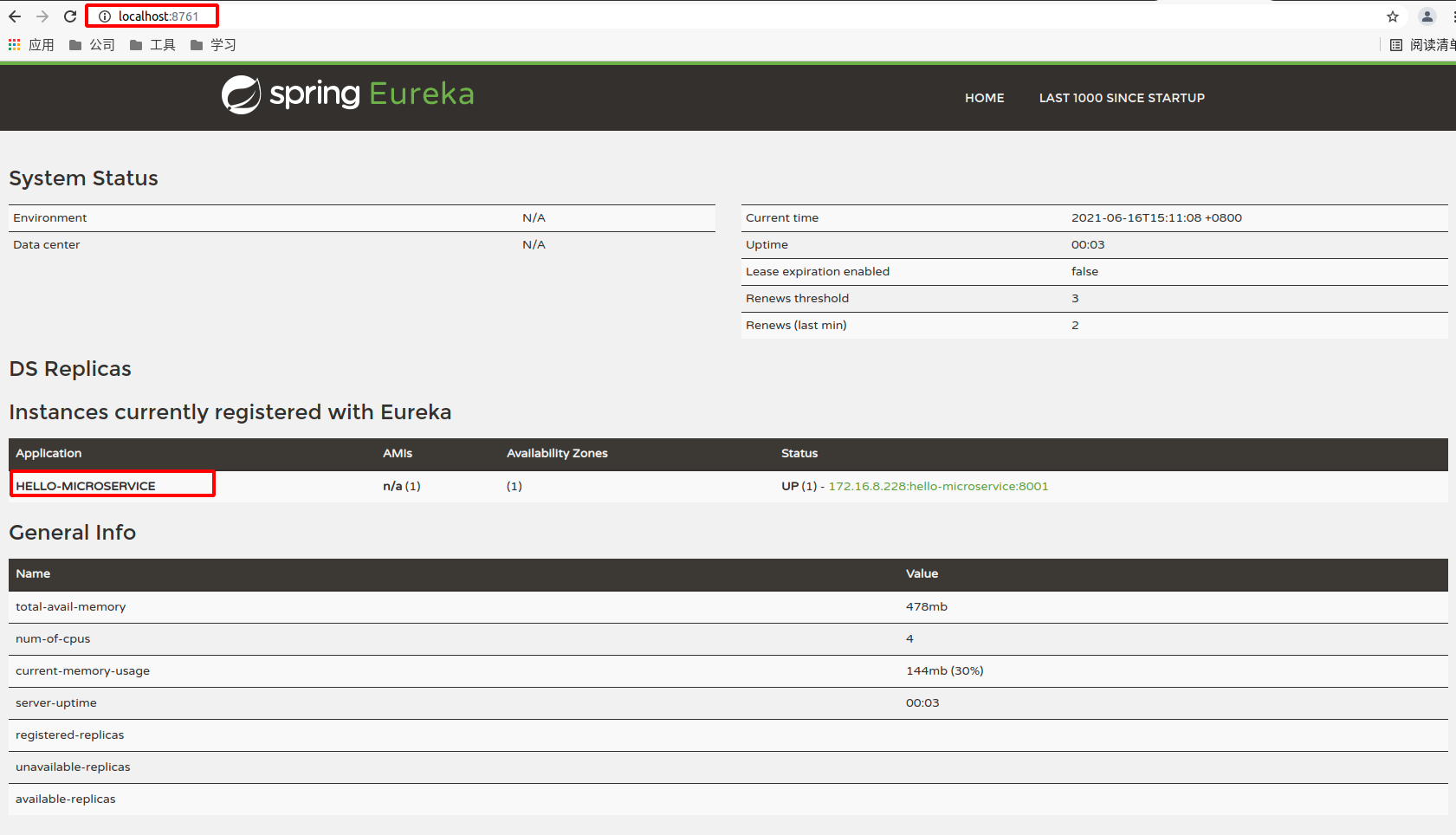Bookmark this page with the star icon

1393,16
